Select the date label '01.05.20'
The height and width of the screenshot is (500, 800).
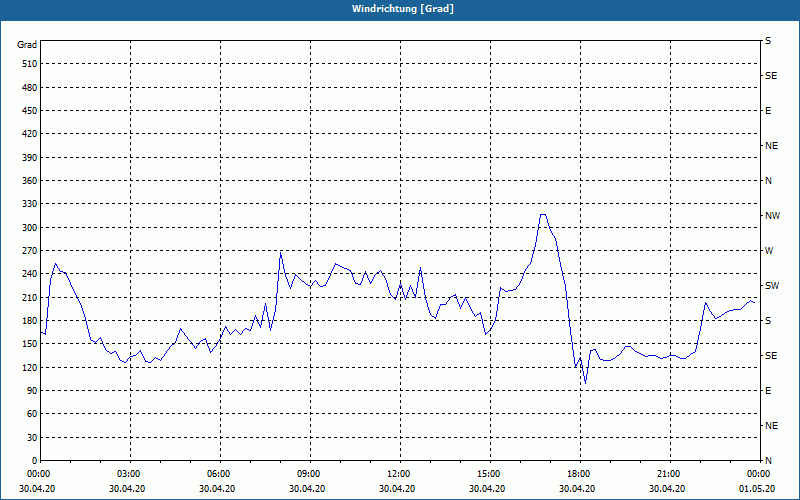click(757, 489)
